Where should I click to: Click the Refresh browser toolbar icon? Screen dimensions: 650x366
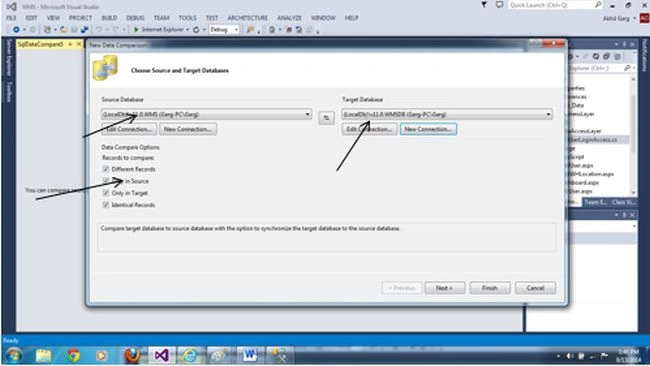click(196, 30)
